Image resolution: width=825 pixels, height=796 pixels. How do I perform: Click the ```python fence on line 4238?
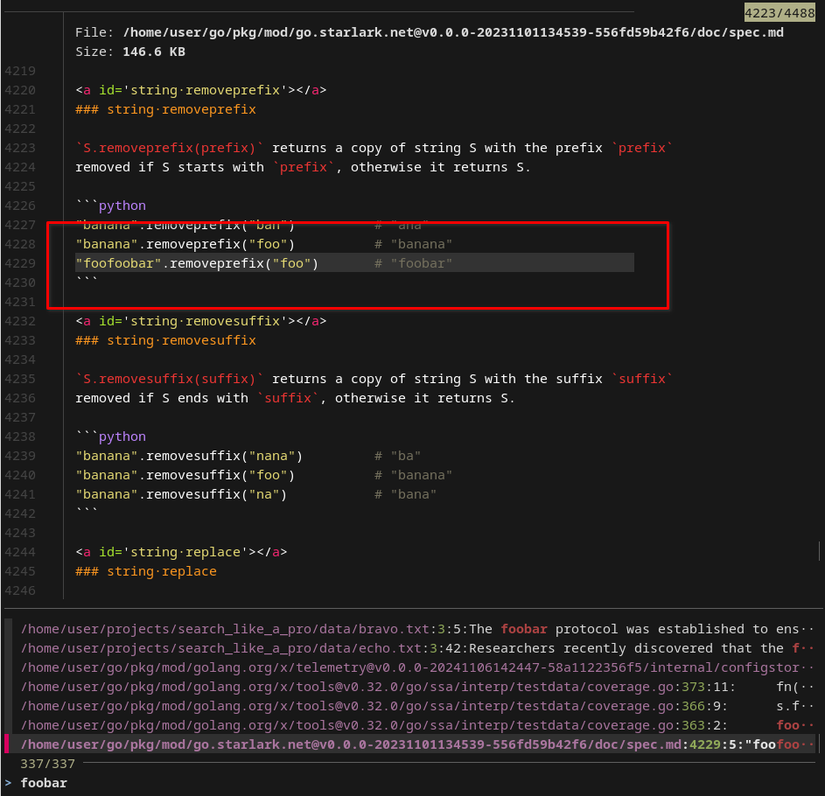111,437
